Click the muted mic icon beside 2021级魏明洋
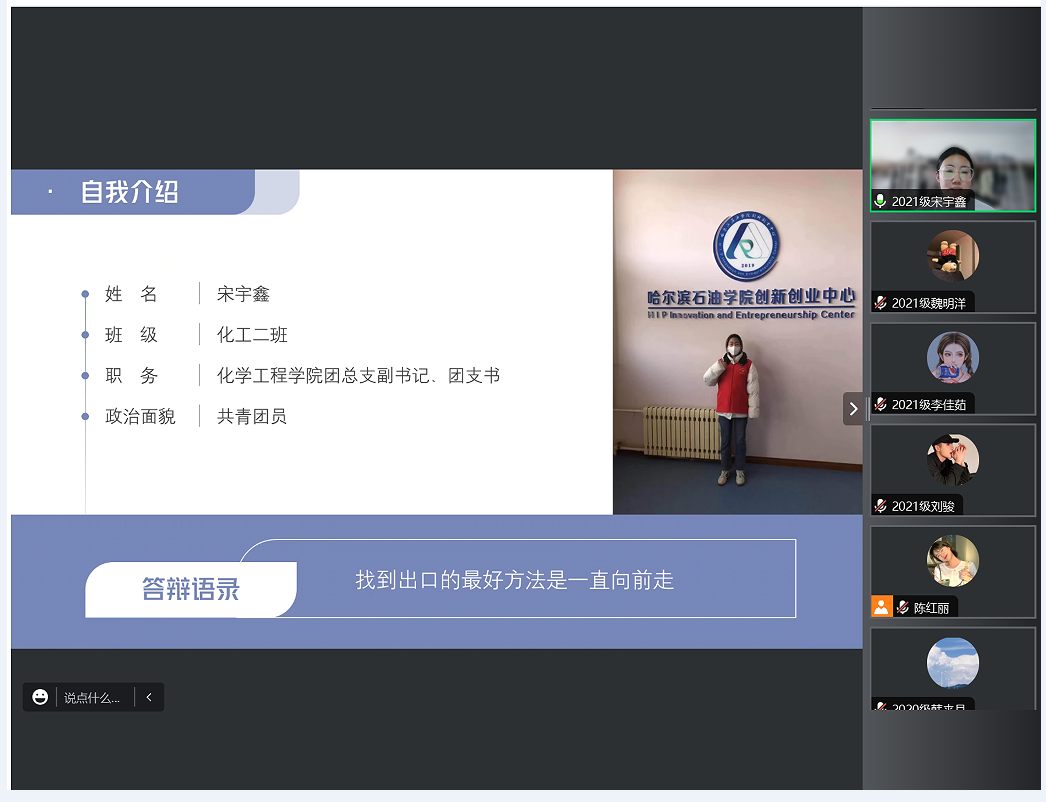This screenshot has height=802, width=1046. pyautogui.click(x=880, y=303)
